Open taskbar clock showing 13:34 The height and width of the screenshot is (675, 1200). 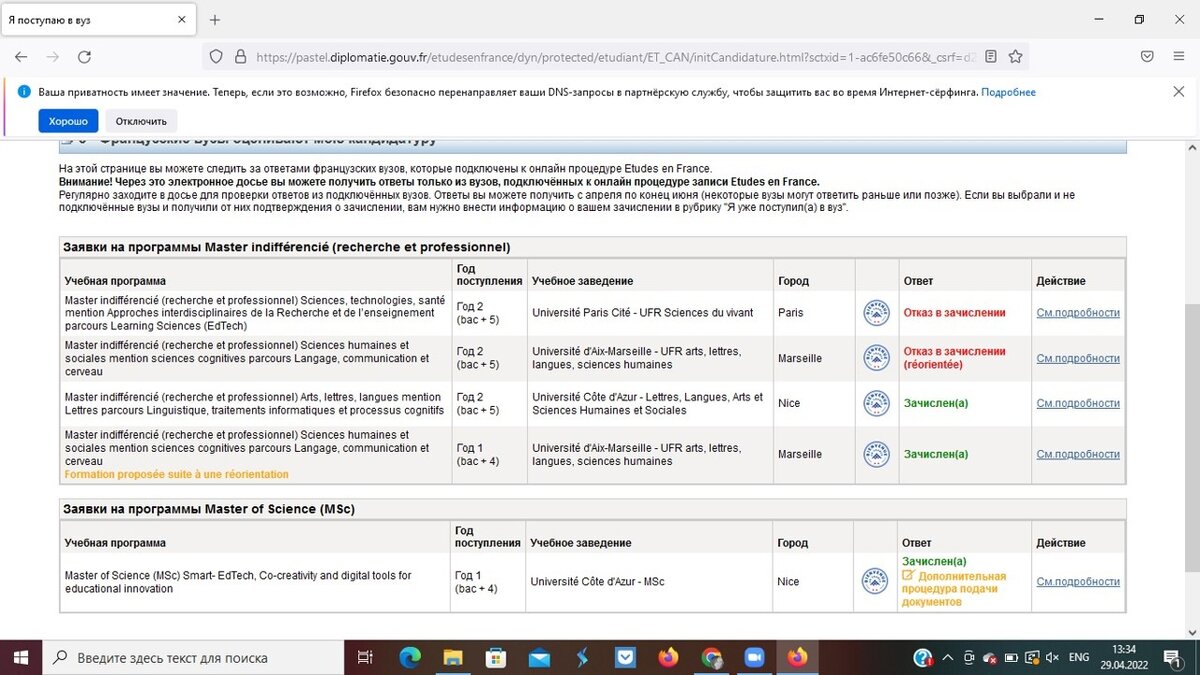point(1125,657)
